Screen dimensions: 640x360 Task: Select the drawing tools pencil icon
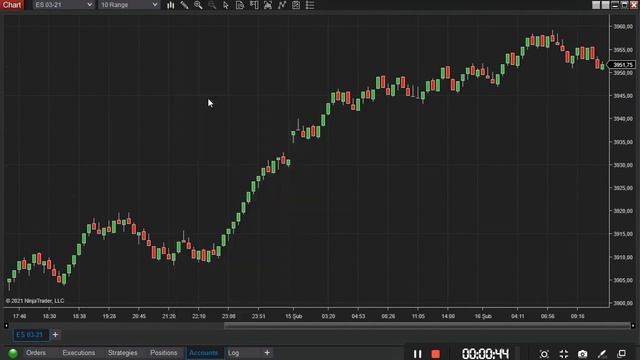coord(184,5)
